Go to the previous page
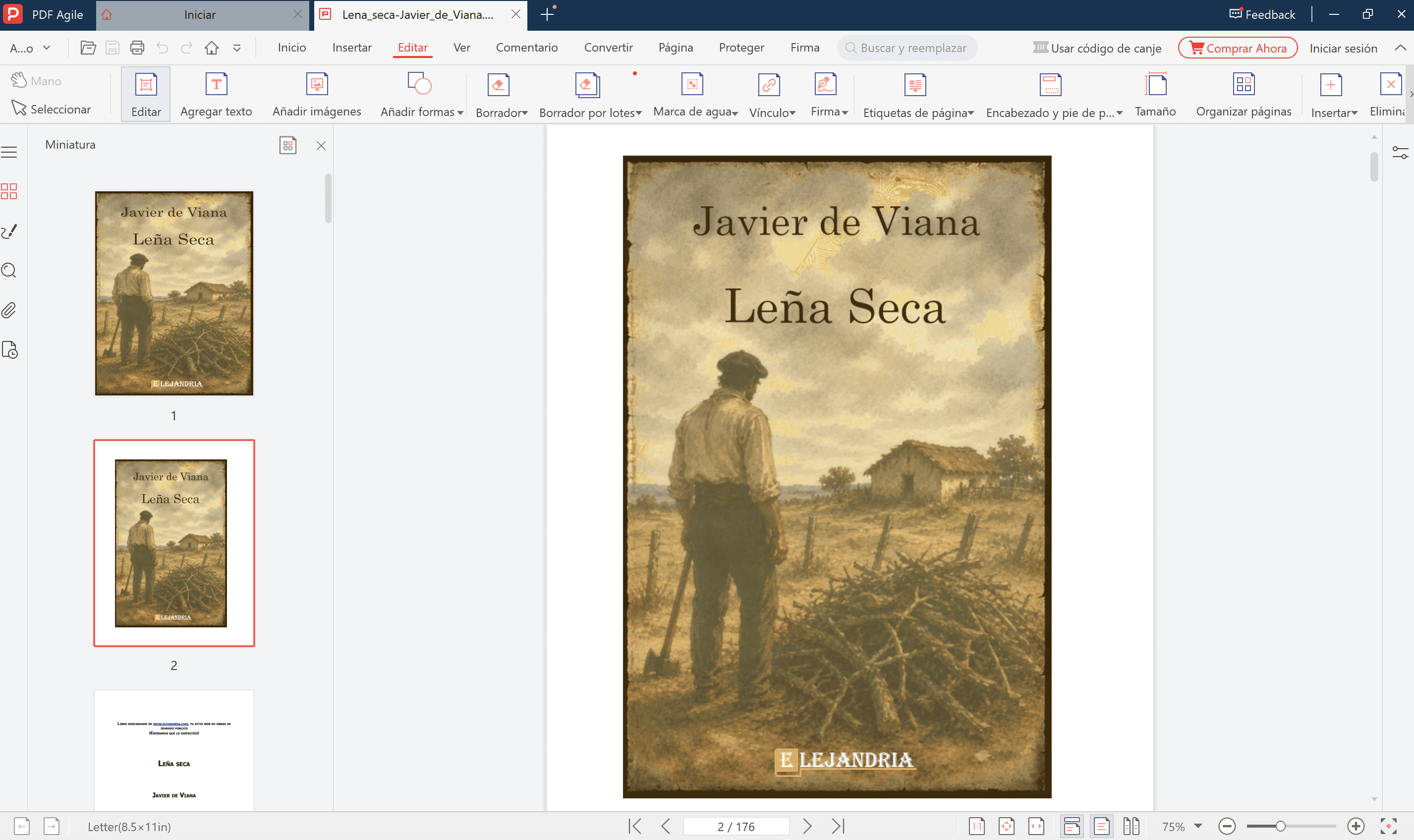This screenshot has height=840, width=1414. point(666,827)
